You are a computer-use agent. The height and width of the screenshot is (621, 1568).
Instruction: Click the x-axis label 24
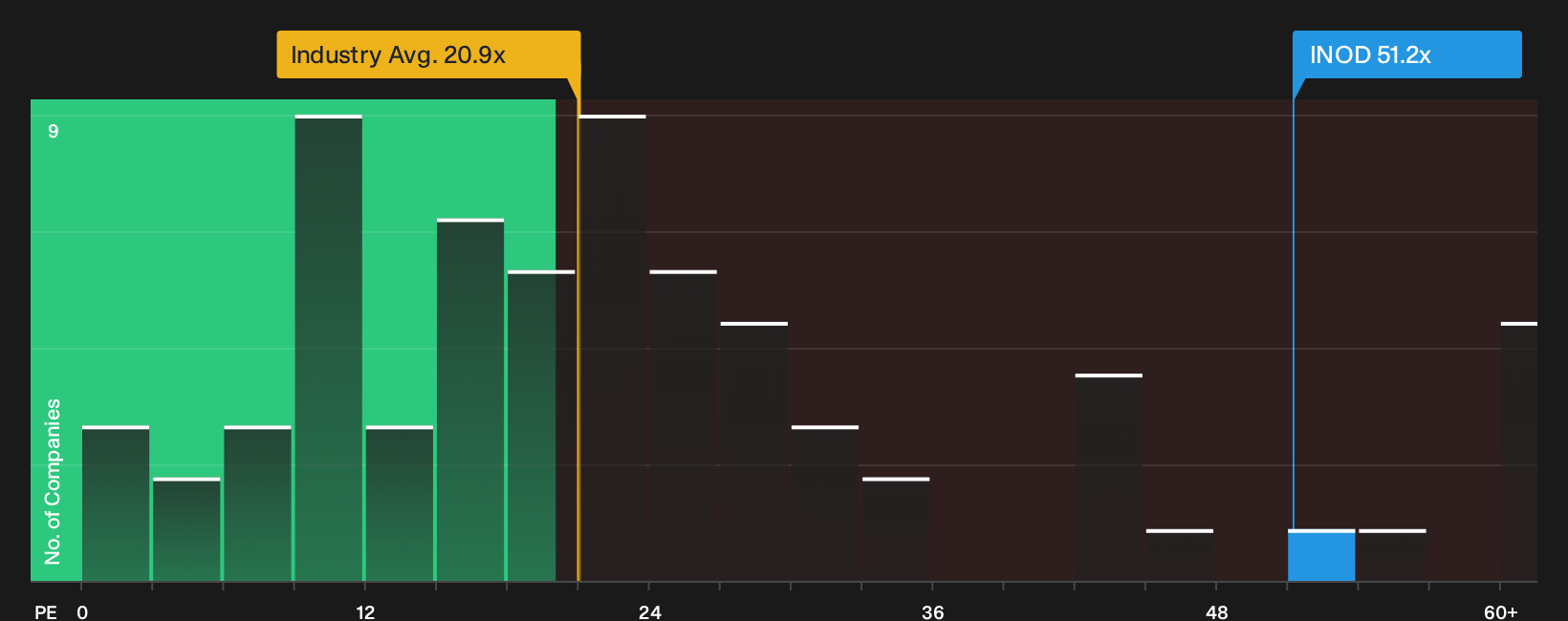650,611
